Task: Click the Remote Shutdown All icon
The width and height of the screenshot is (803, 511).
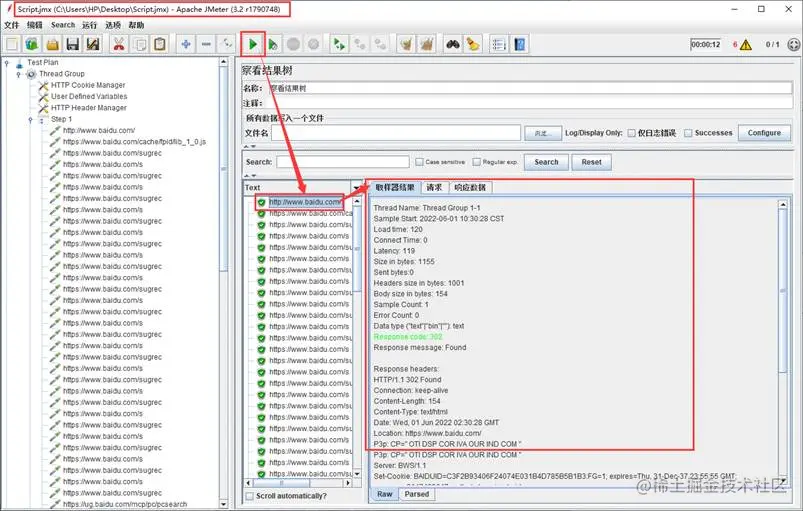Action: point(380,45)
